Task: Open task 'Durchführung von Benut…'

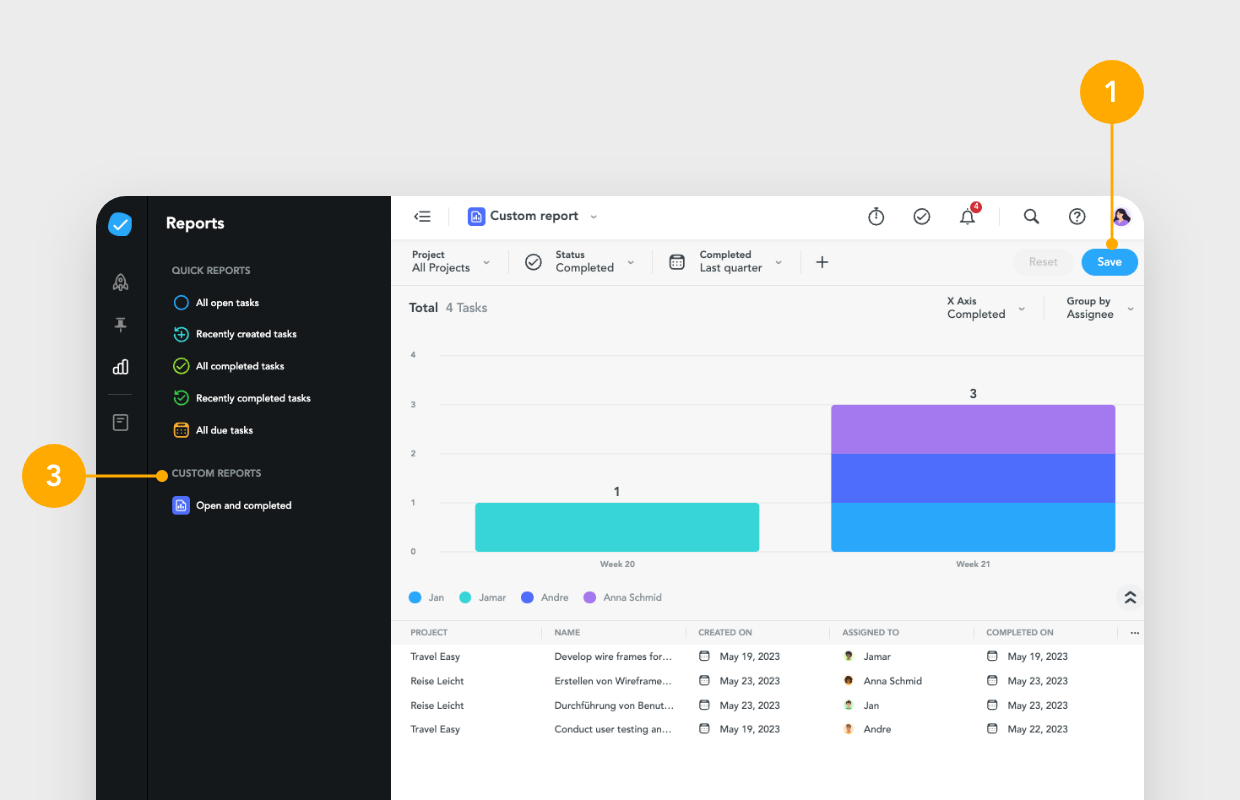Action: (x=614, y=705)
